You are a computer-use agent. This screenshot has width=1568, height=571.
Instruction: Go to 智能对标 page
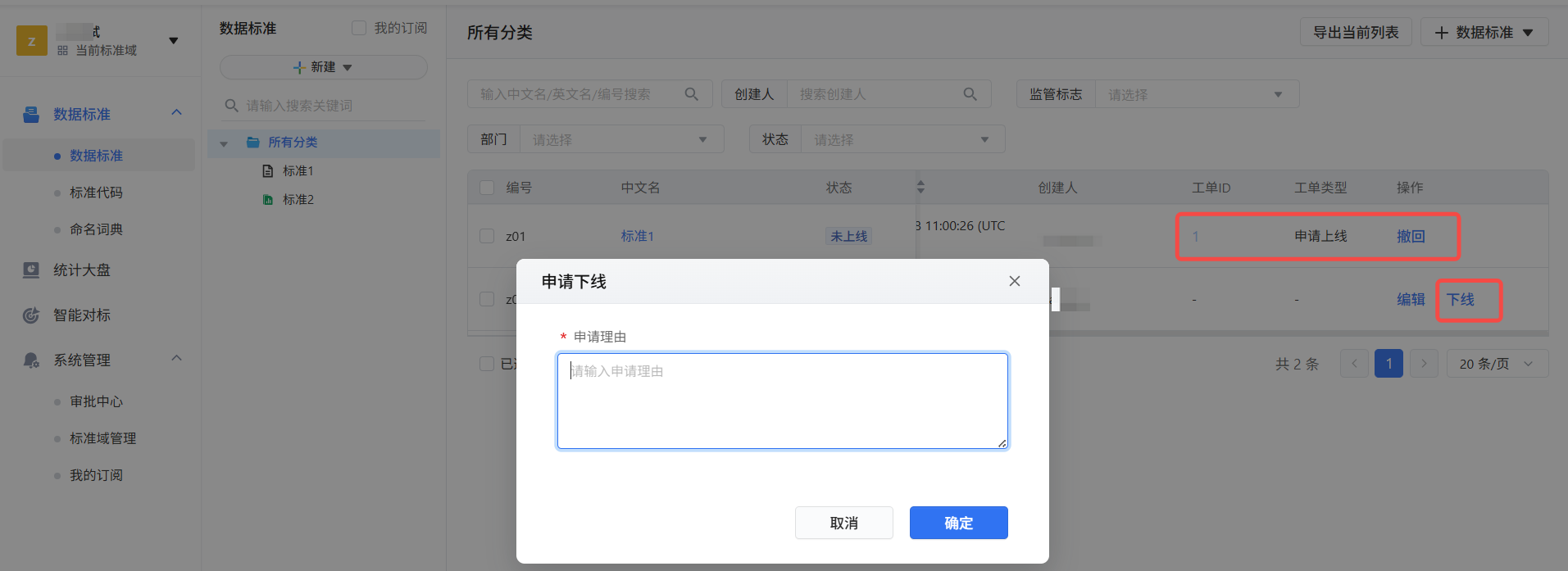(x=82, y=315)
